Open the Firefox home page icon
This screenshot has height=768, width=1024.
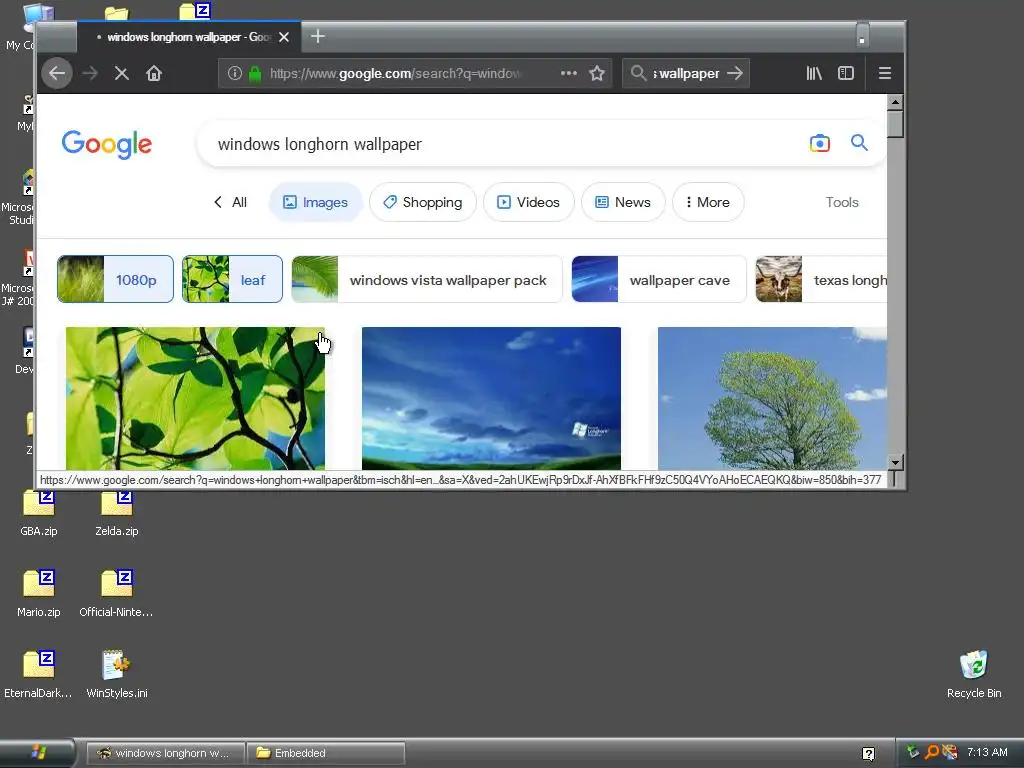pyautogui.click(x=154, y=73)
